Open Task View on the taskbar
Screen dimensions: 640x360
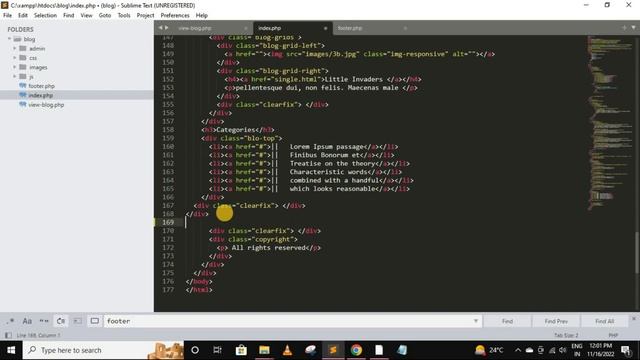coord(217,350)
